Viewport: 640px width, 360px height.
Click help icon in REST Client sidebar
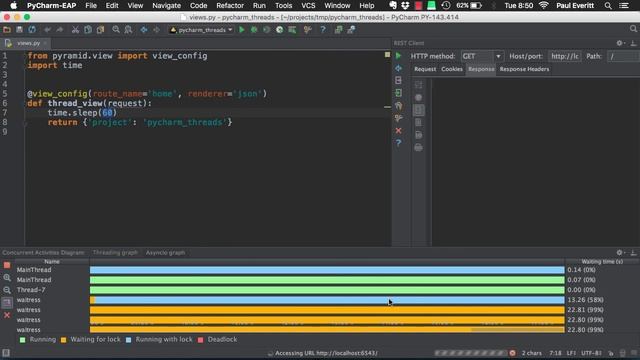pos(398,143)
